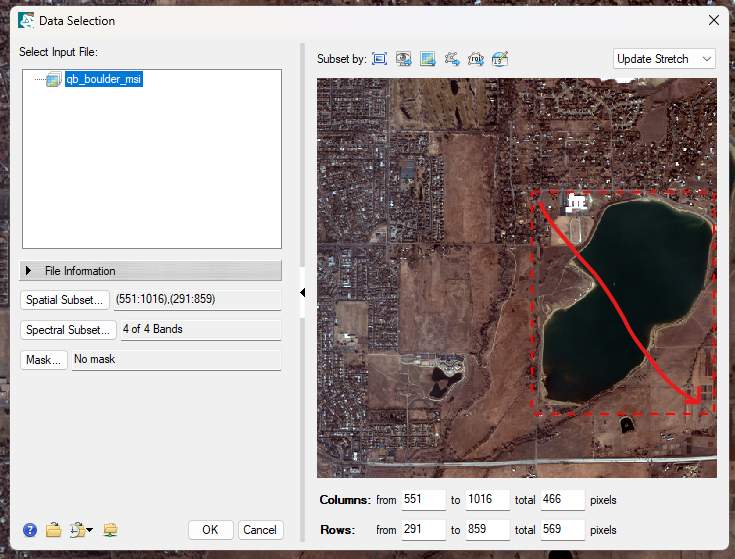
Task: Click the Spatial Subset button
Action: pyautogui.click(x=65, y=300)
